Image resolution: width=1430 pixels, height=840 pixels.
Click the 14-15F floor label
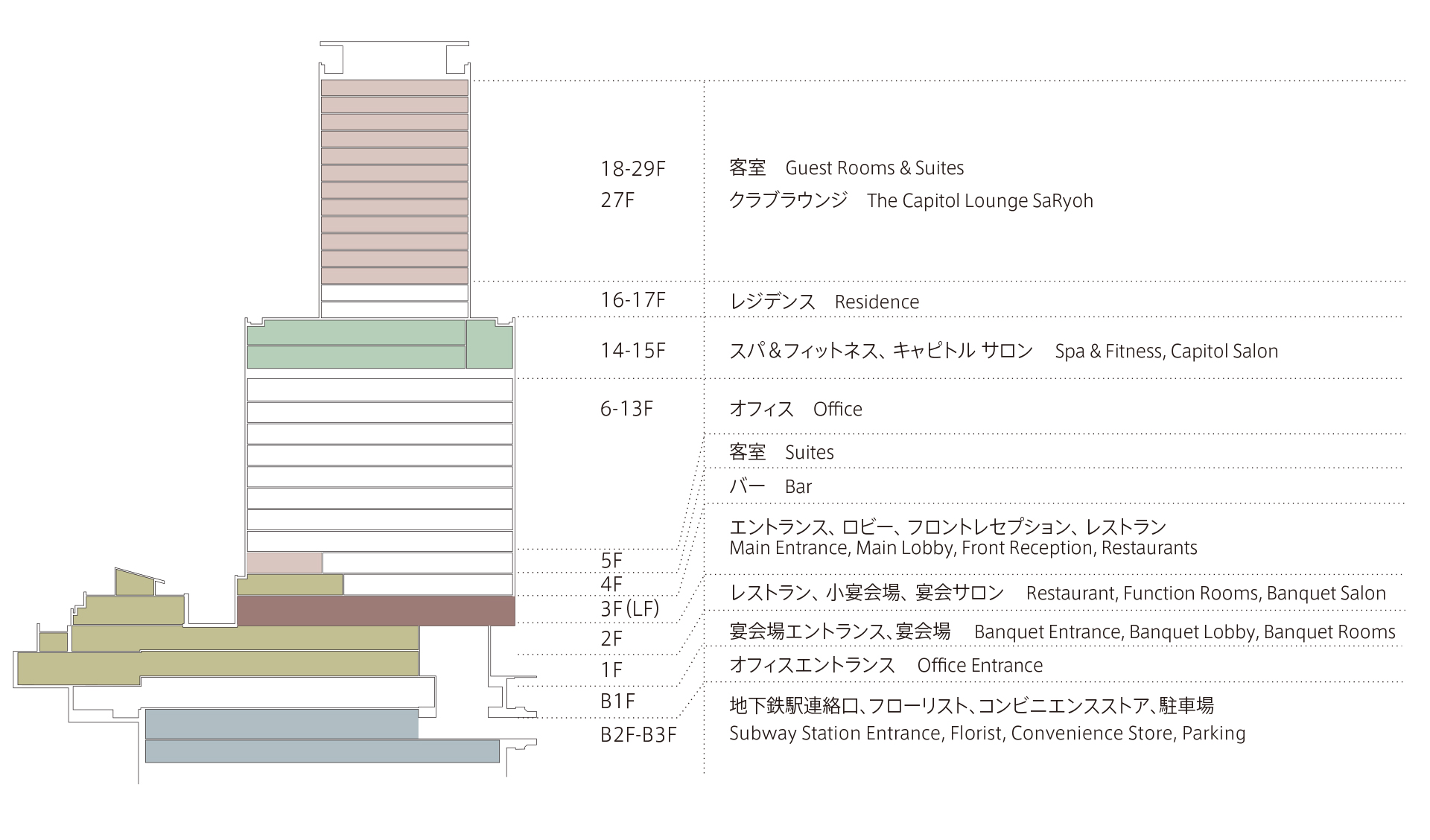click(633, 351)
